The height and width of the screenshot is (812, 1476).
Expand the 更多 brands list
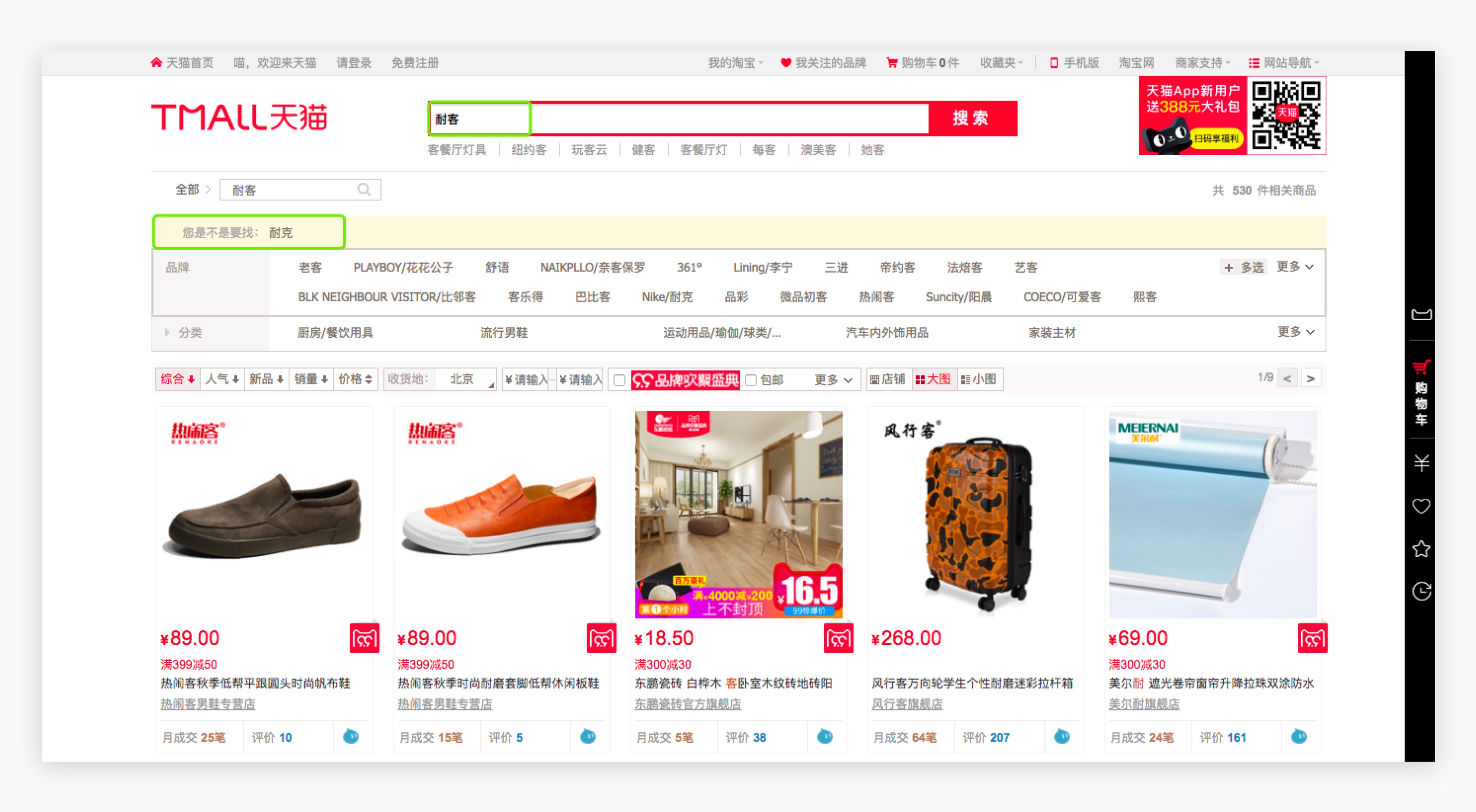(x=1294, y=267)
